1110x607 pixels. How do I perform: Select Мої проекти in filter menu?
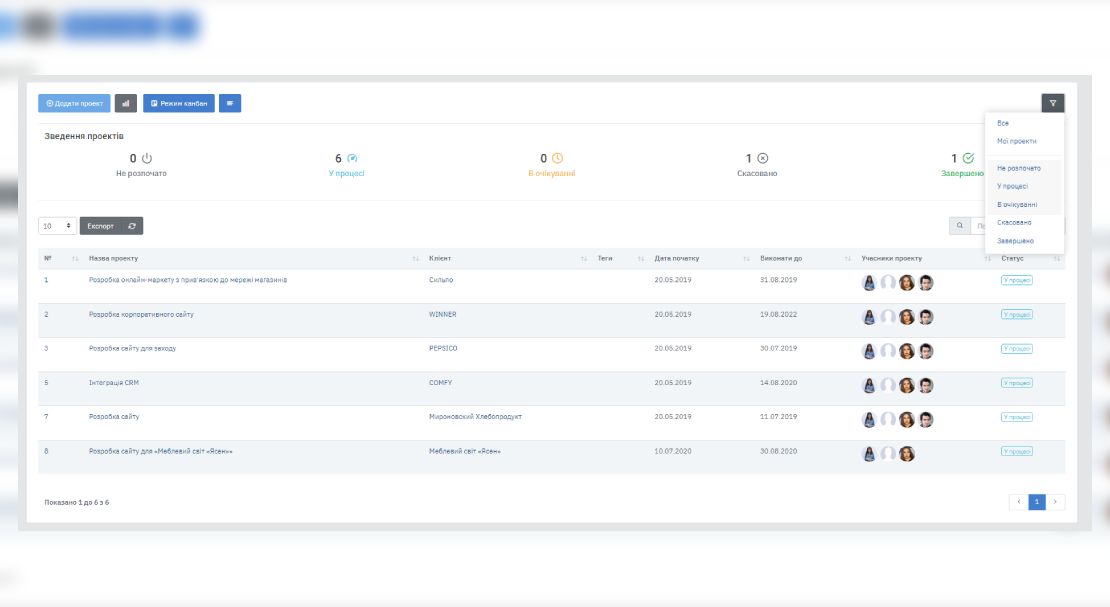tap(1016, 141)
